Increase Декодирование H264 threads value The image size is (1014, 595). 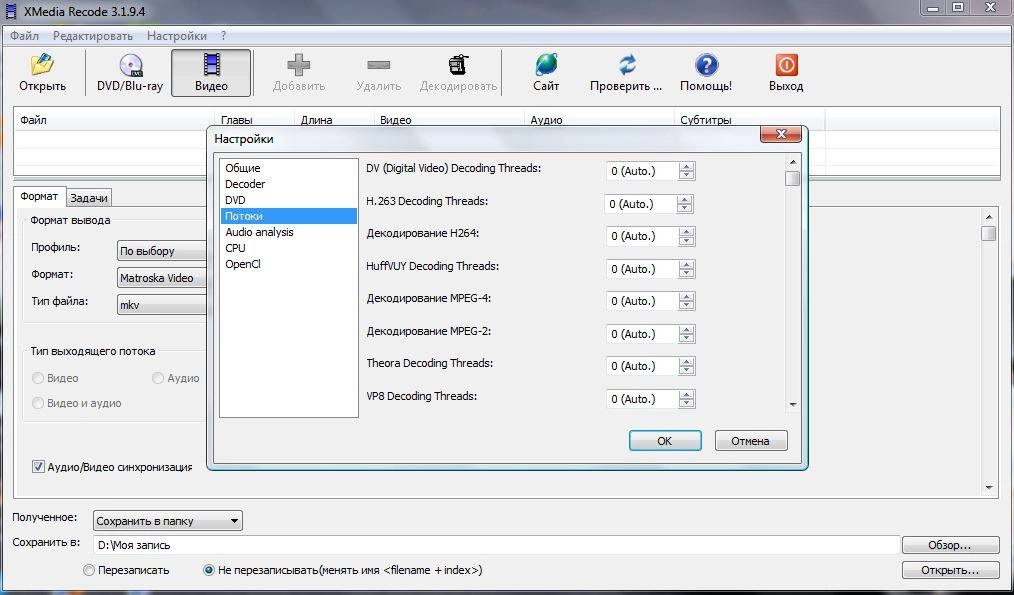tap(686, 232)
